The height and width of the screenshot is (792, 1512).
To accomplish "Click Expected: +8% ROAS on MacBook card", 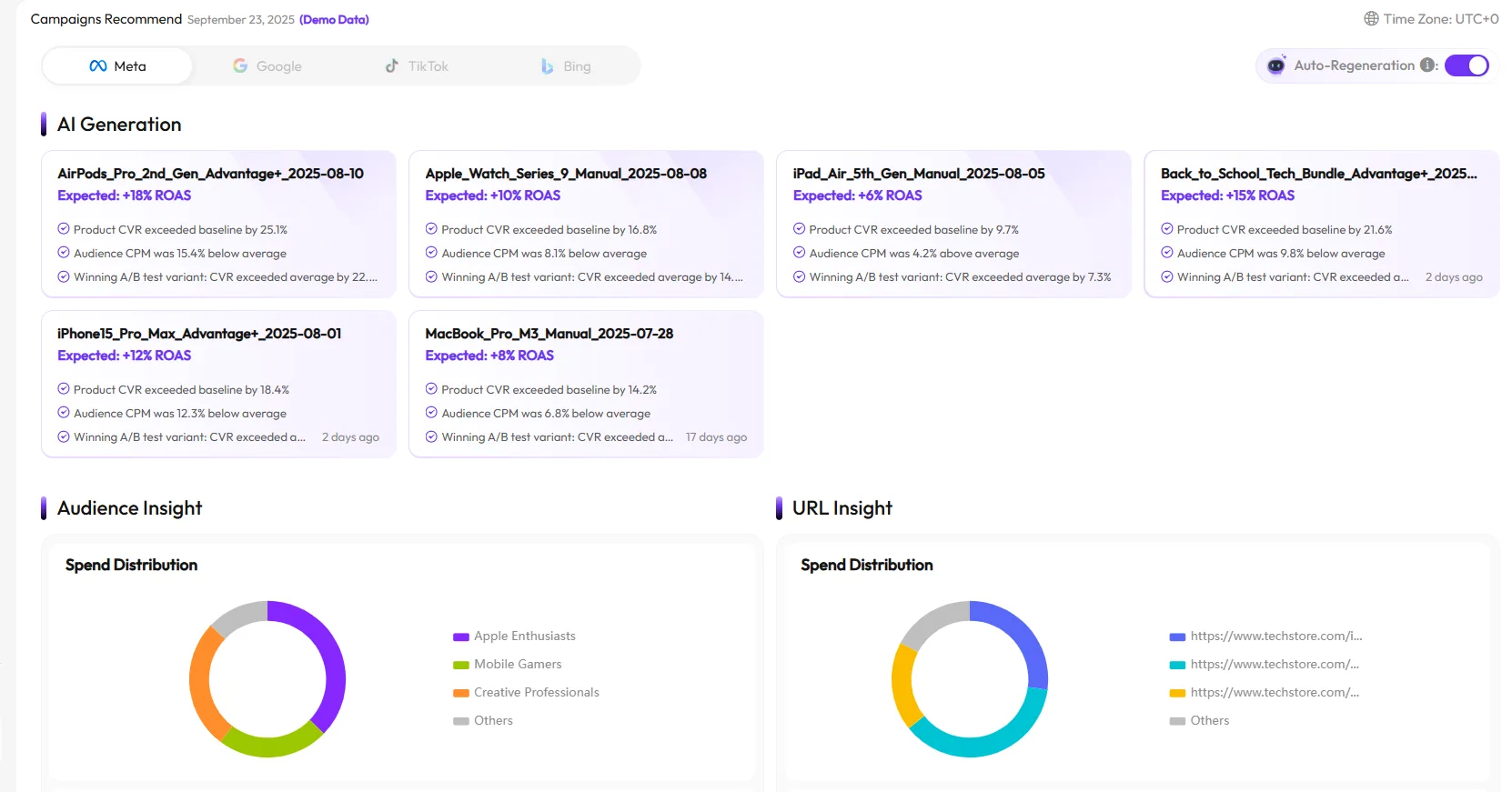I will coord(489,356).
